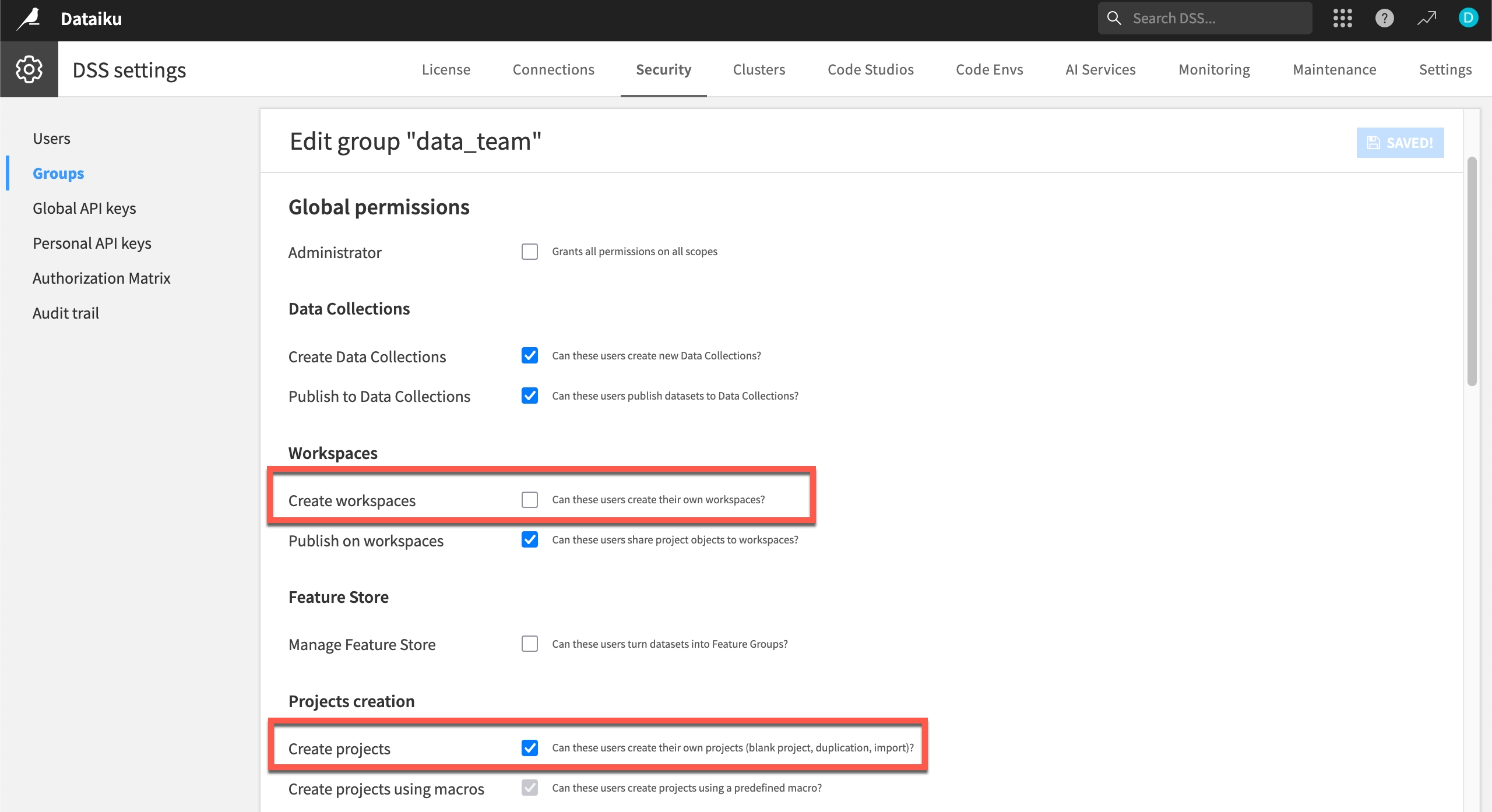Select the Security tab
The width and height of the screenshot is (1492, 812).
[663, 69]
